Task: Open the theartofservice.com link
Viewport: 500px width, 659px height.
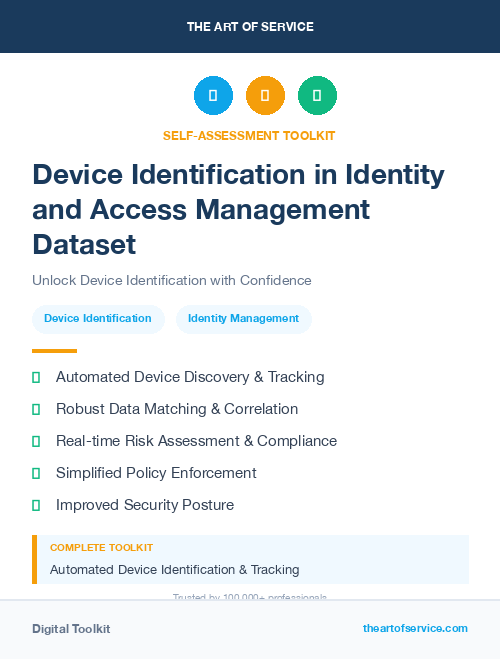Action: (x=415, y=628)
